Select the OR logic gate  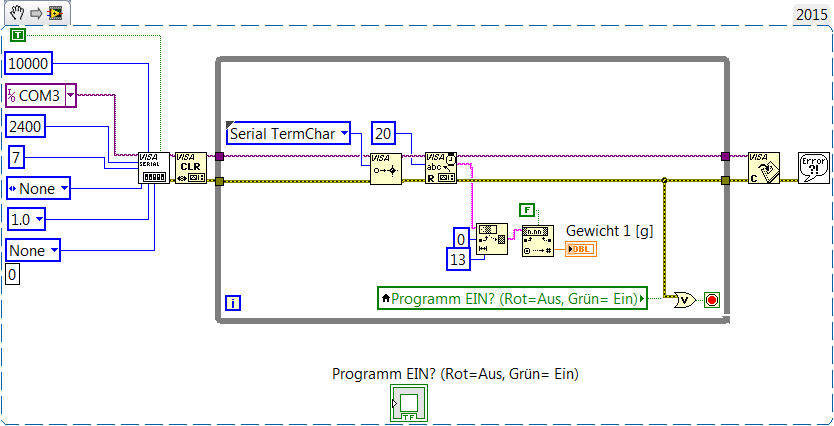(684, 300)
